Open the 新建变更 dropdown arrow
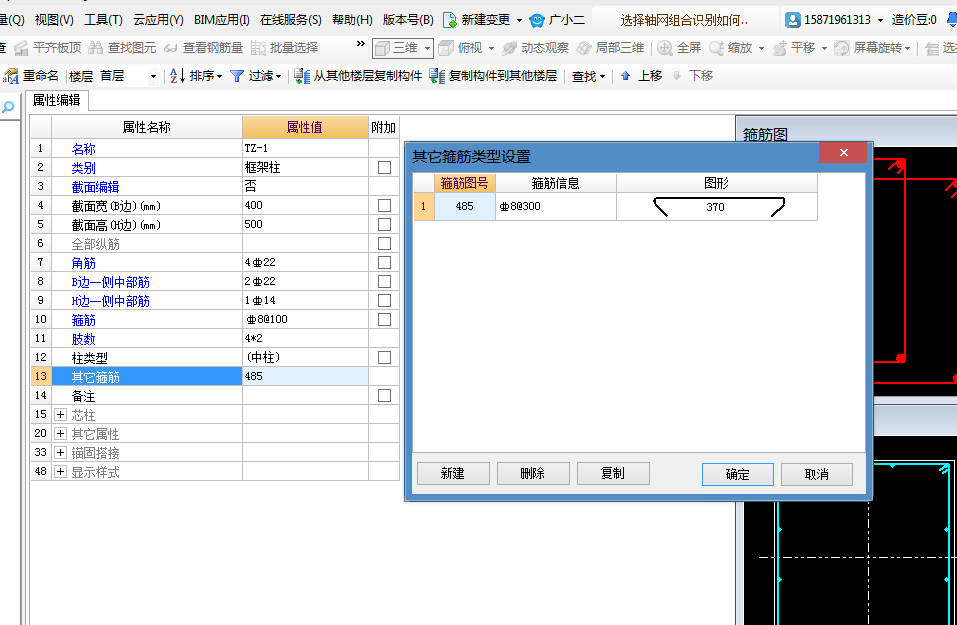 pyautogui.click(x=519, y=20)
